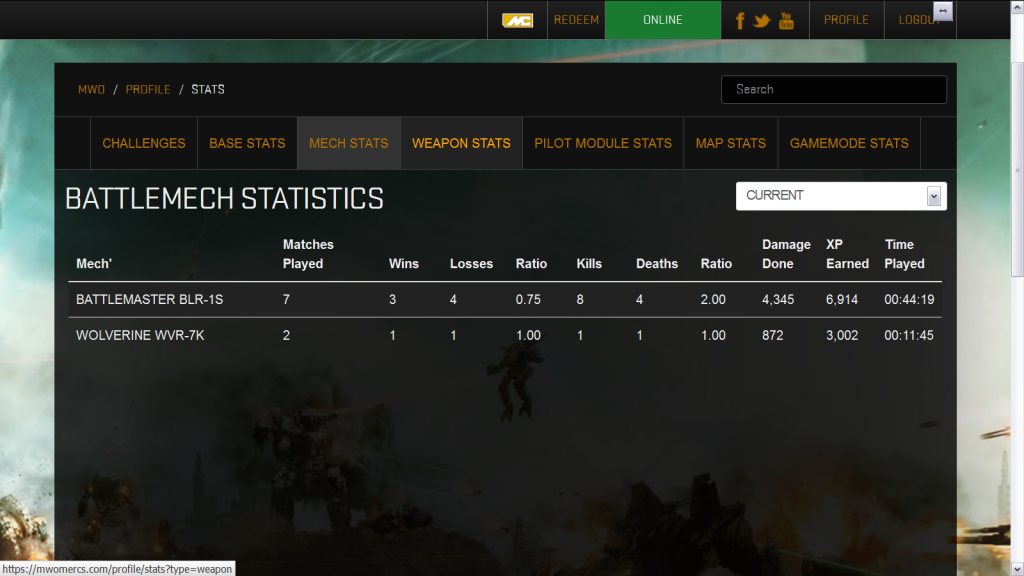Click the CURRENT dropdown arrow

click(934, 196)
